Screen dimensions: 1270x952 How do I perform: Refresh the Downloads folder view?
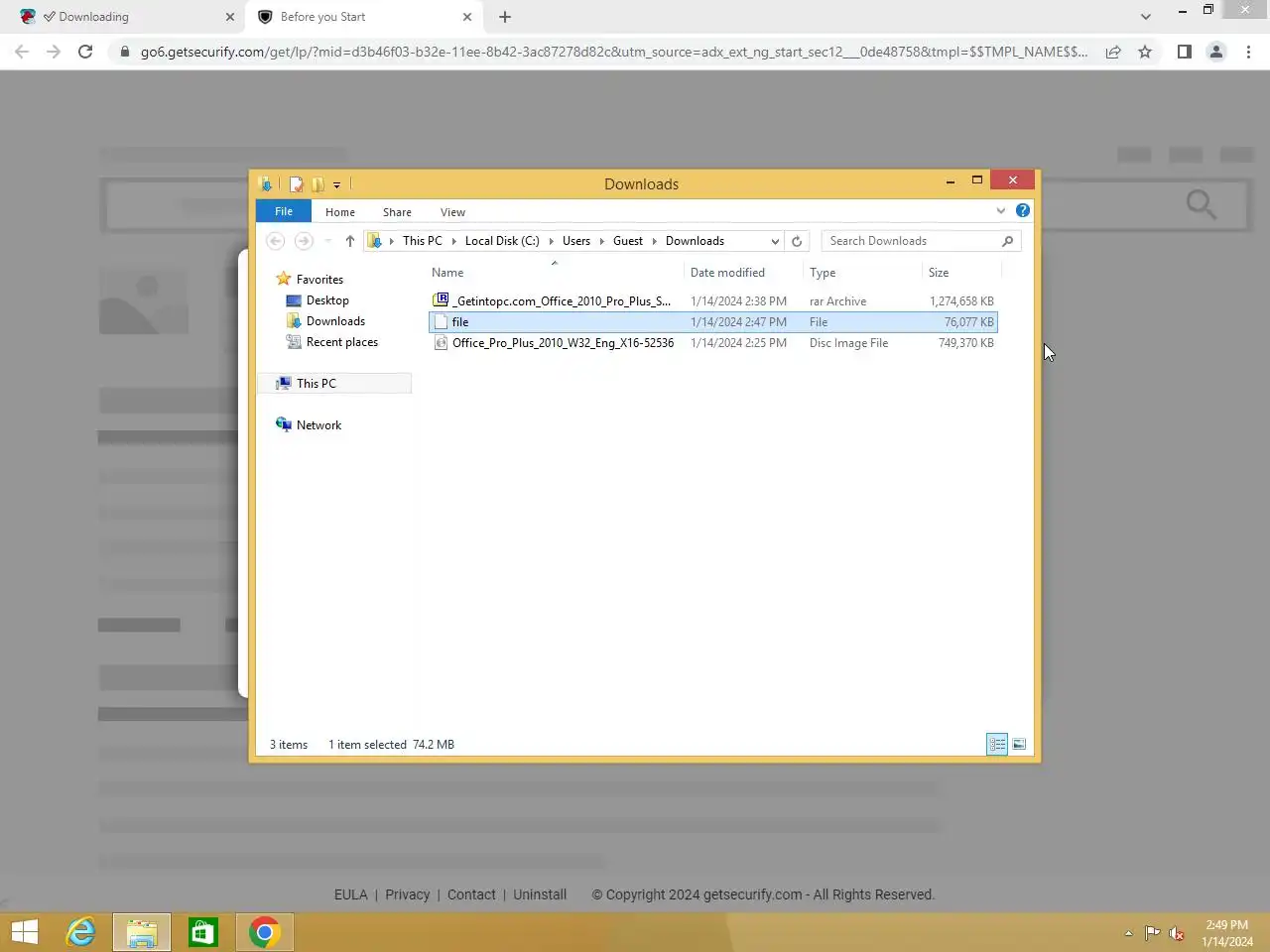797,241
